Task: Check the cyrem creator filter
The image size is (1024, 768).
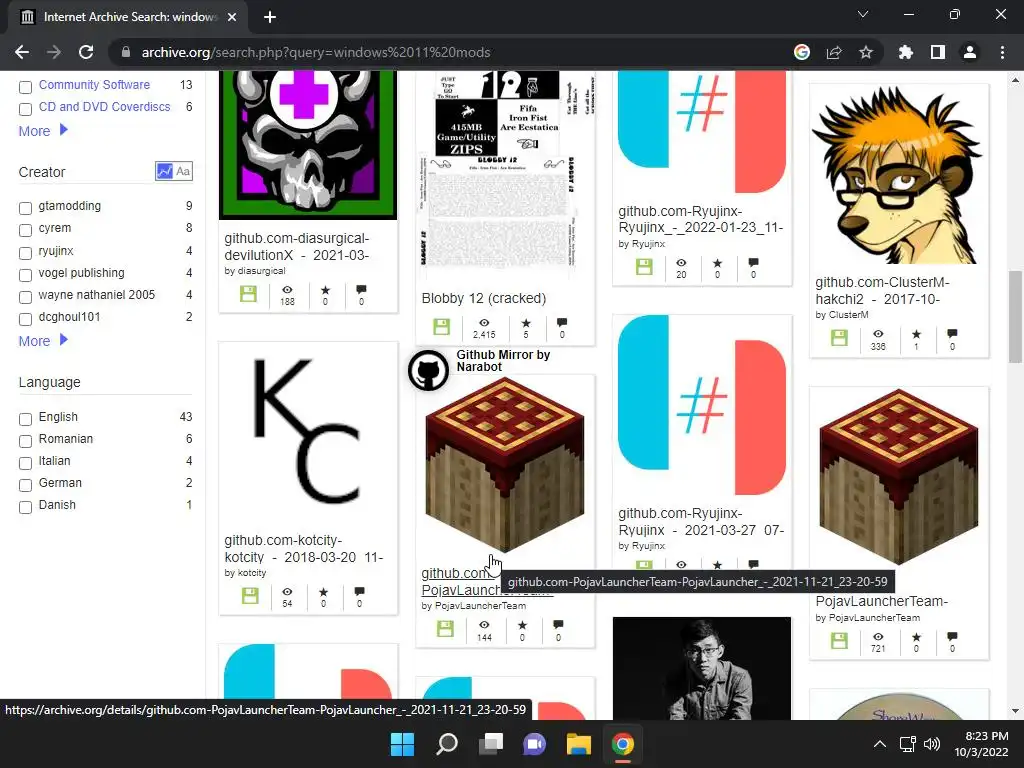Action: [x=25, y=231]
